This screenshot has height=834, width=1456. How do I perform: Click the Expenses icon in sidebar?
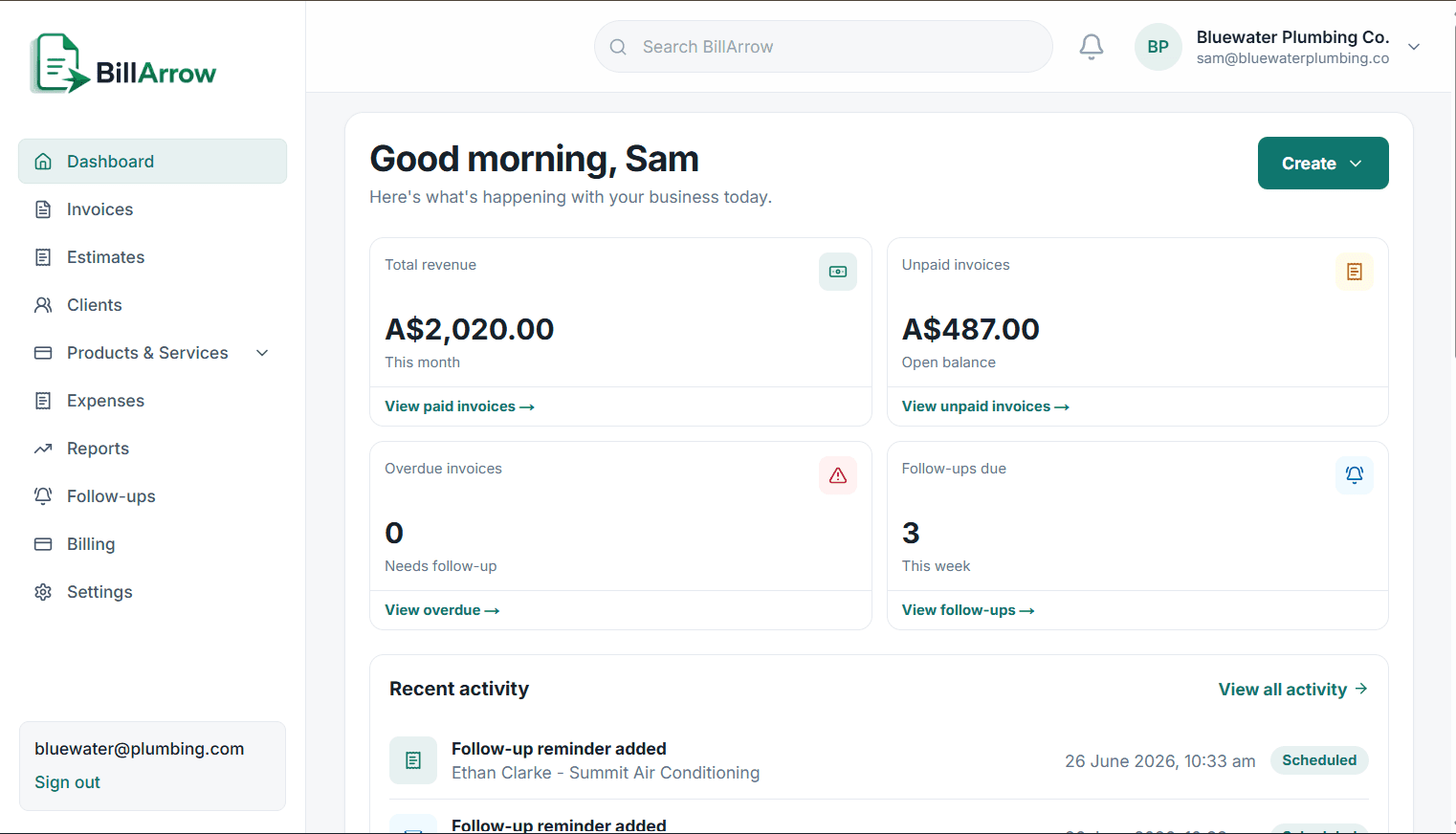tap(43, 401)
